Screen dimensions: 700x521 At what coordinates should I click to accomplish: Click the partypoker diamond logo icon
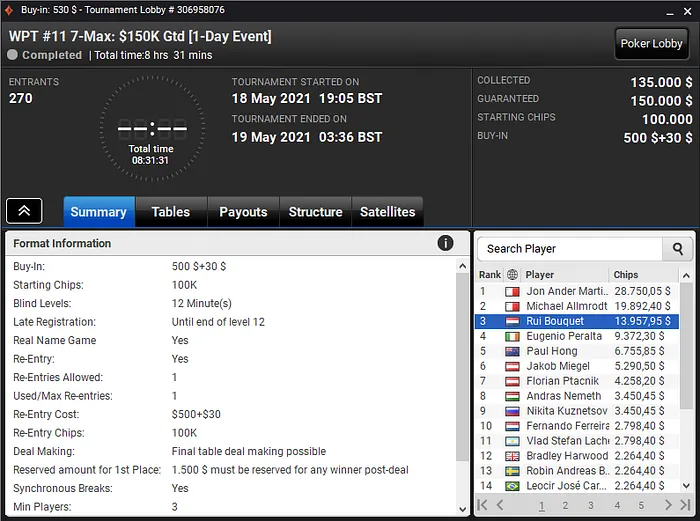coord(8,10)
